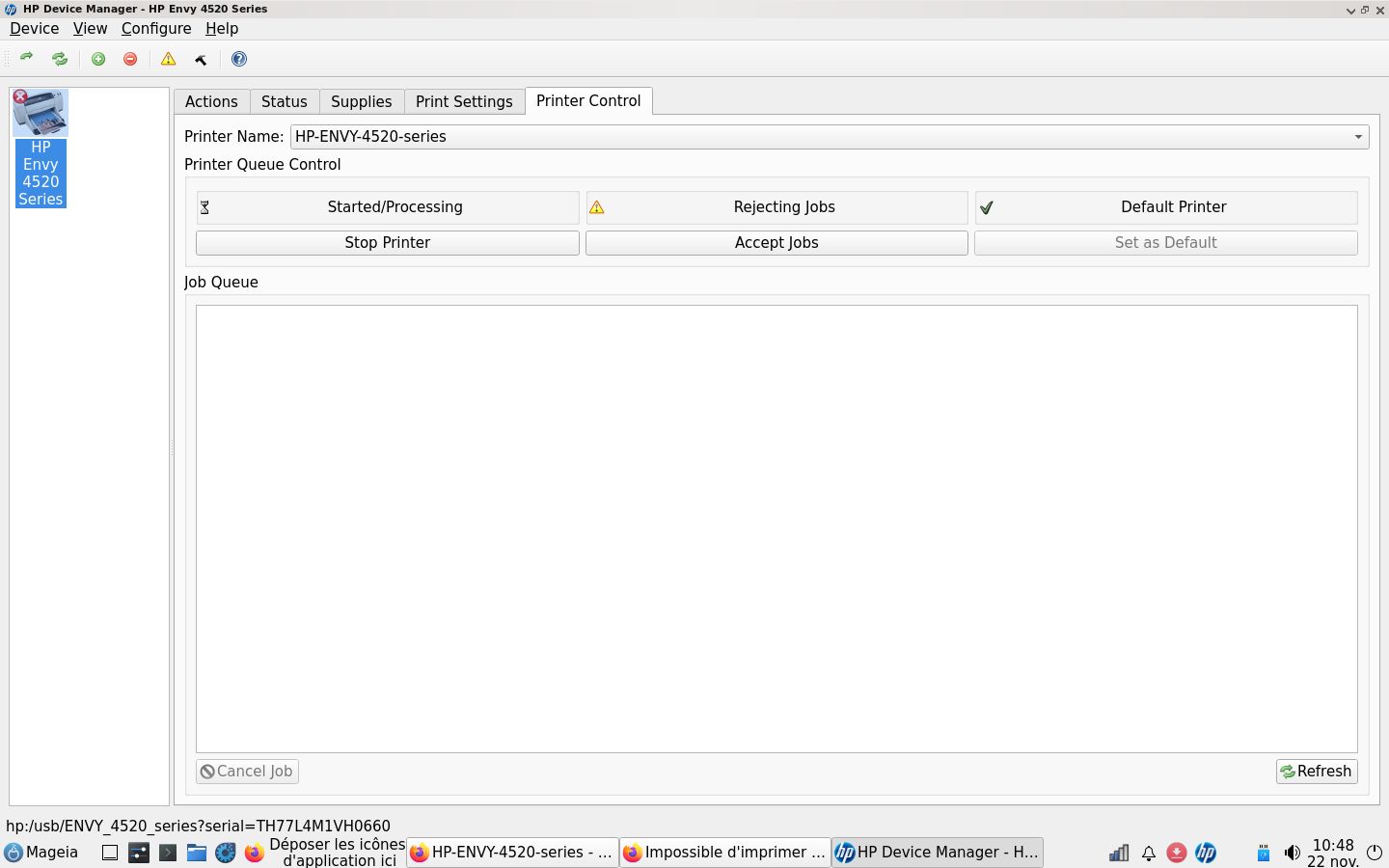Expand the Printer Name dropdown

[x=1357, y=137]
